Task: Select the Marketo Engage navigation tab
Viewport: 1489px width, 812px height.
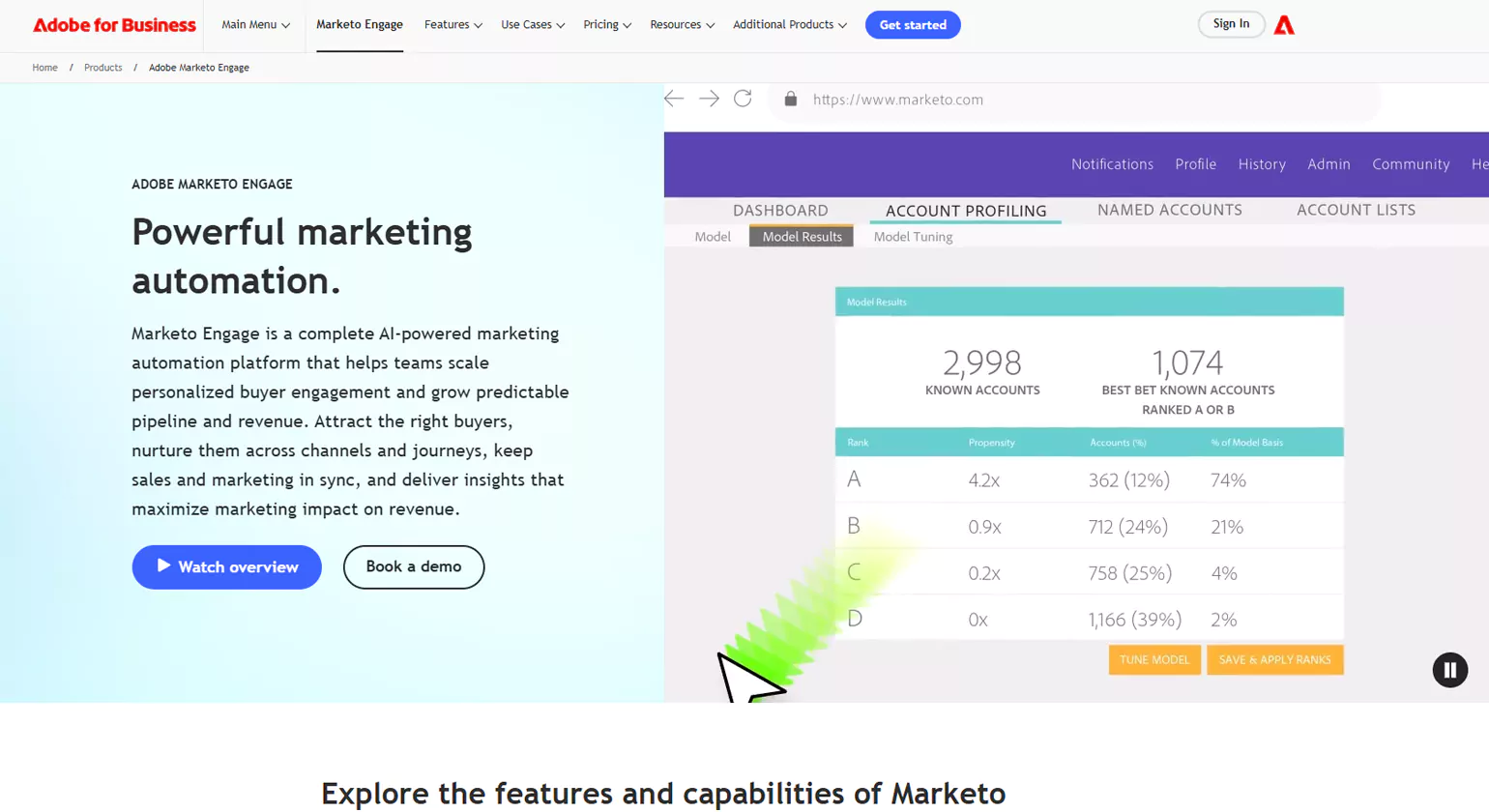Action: point(360,24)
